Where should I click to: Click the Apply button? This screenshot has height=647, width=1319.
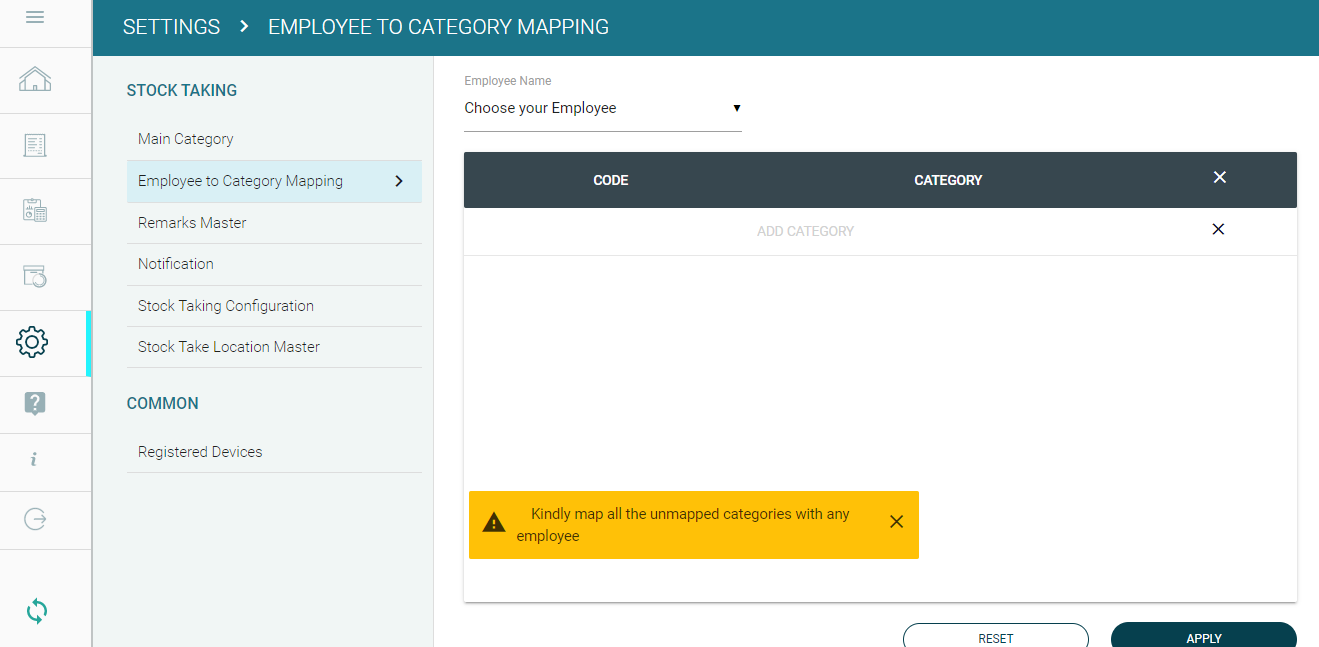(x=1203, y=637)
